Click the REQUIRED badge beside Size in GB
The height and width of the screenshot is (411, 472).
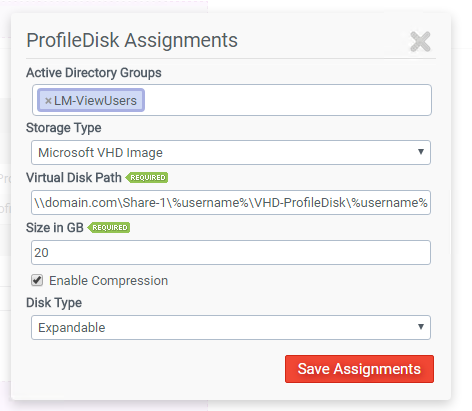point(109,228)
